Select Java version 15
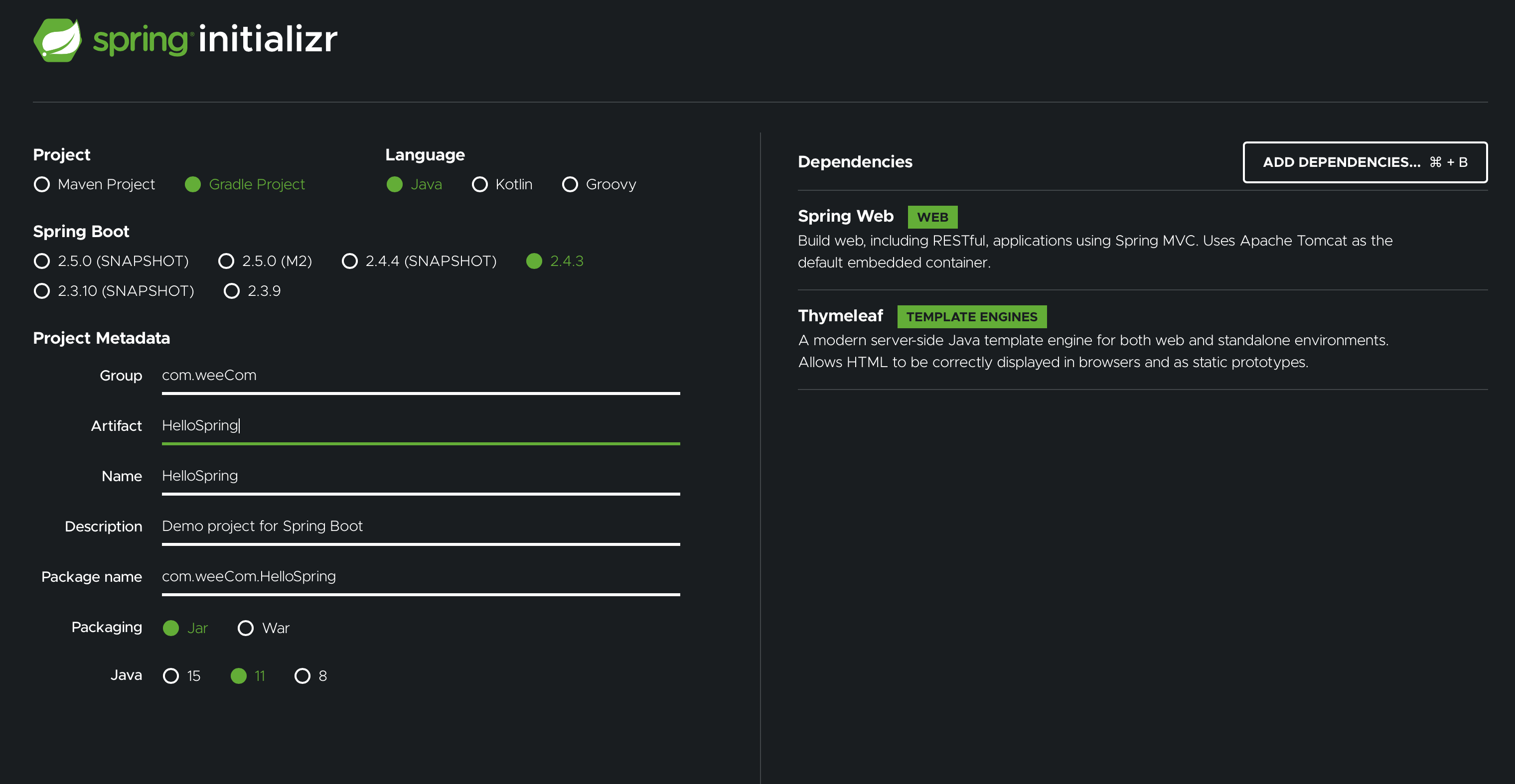The width and height of the screenshot is (1515, 784). point(171,676)
